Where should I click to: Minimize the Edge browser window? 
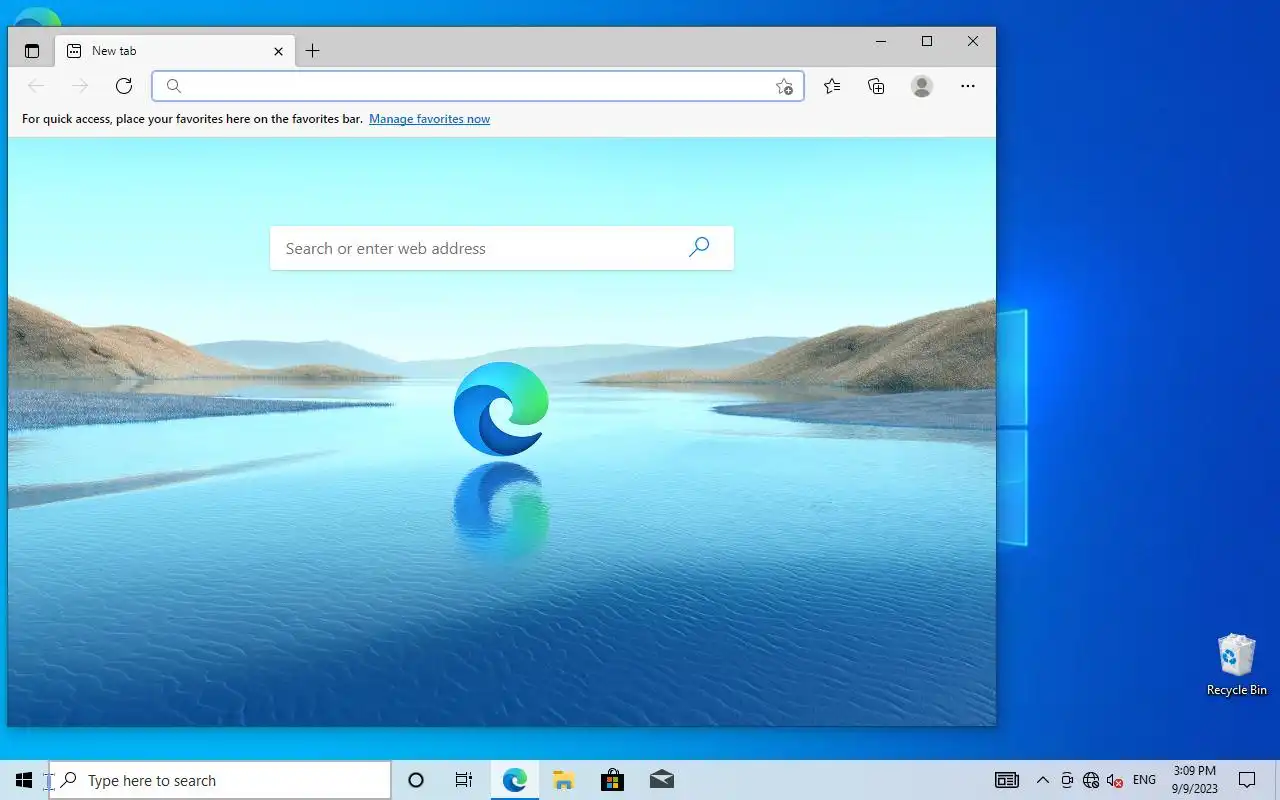[881, 42]
